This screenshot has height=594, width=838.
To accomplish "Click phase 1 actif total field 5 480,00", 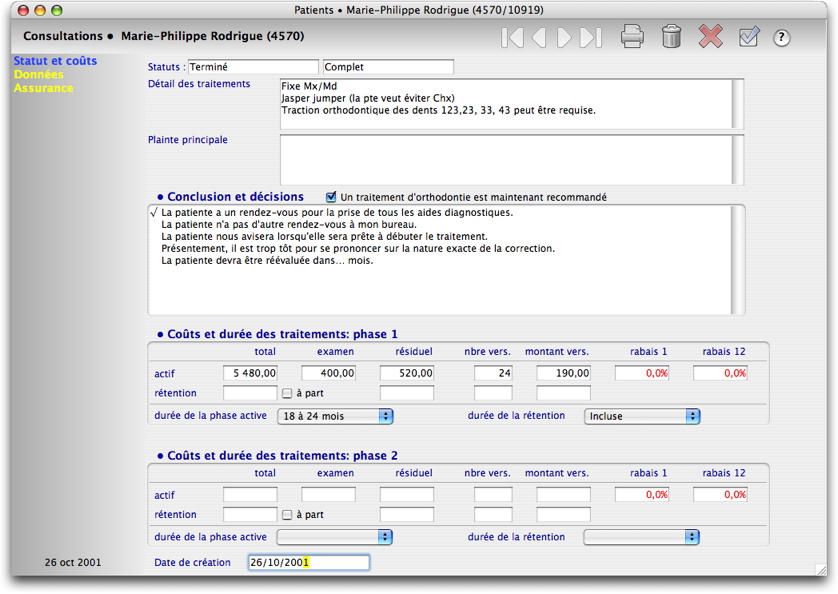I will tap(250, 373).
